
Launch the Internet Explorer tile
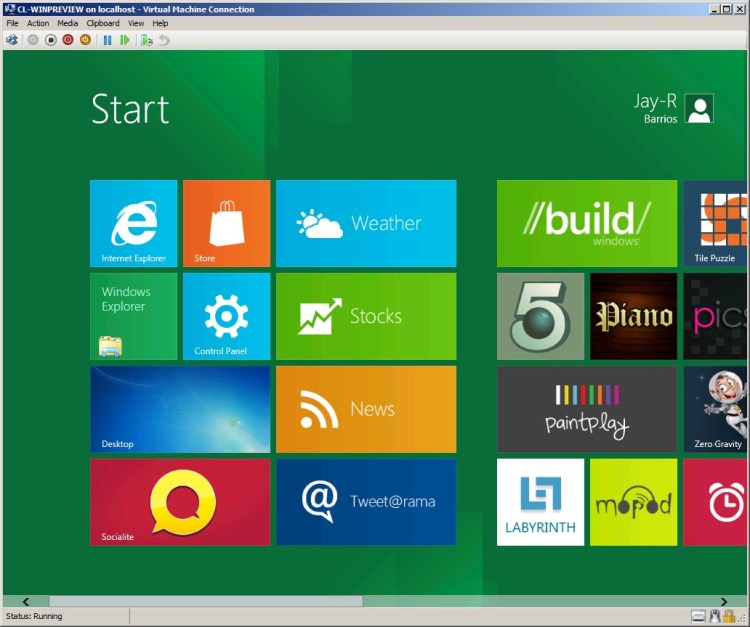tap(133, 223)
